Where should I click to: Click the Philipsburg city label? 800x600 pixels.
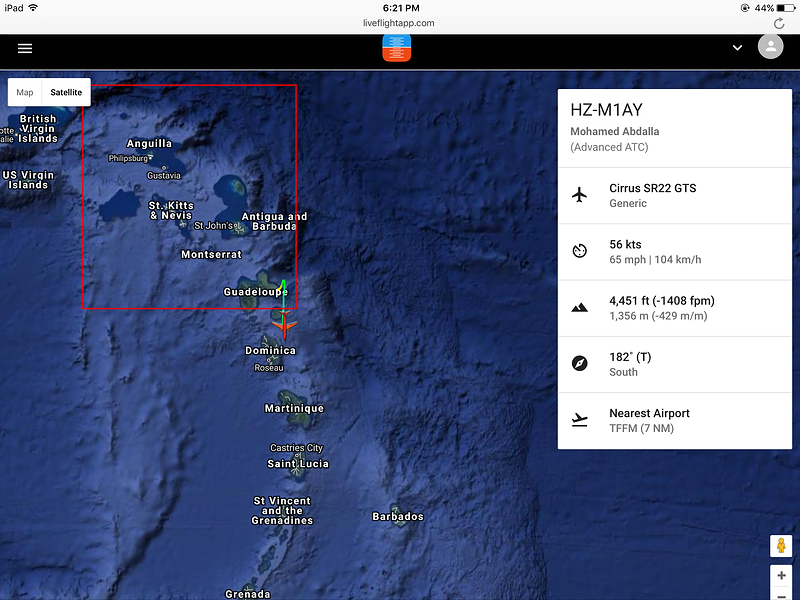pos(128,158)
